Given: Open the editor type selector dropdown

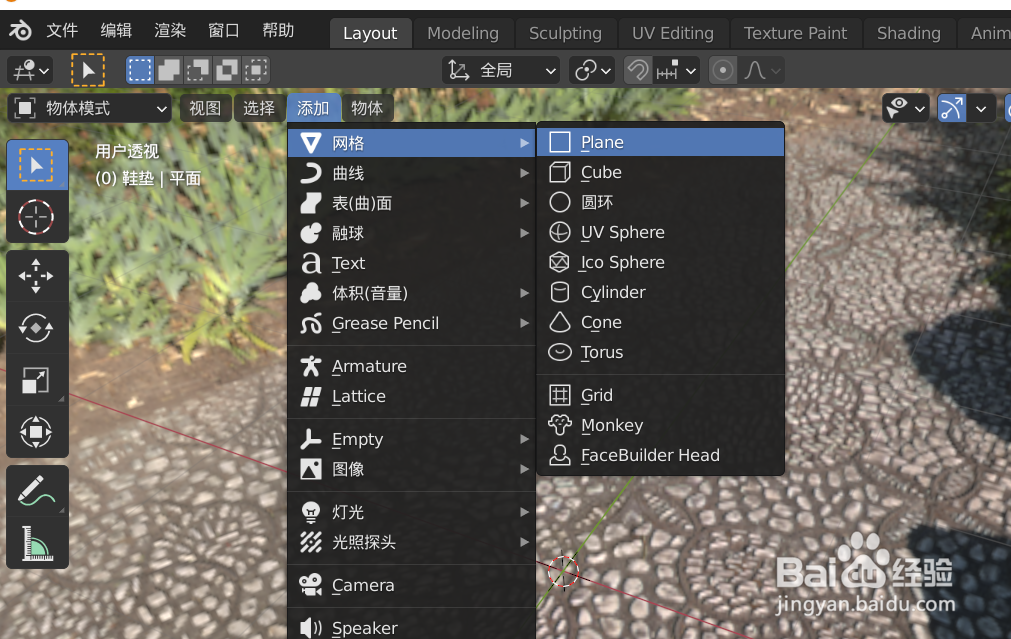Looking at the screenshot, I should click(30, 70).
